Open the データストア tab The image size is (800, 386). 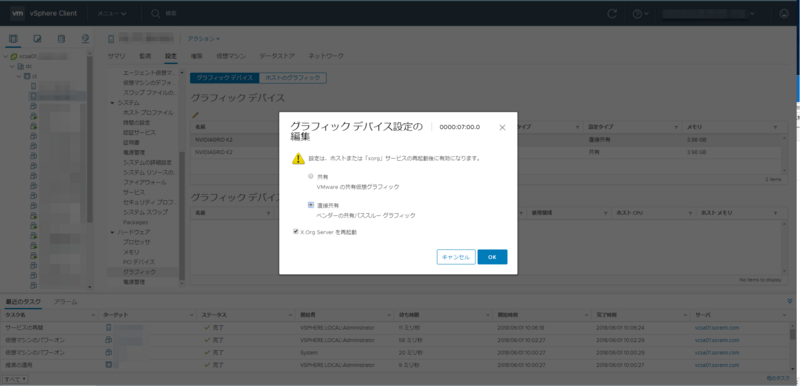tap(277, 56)
